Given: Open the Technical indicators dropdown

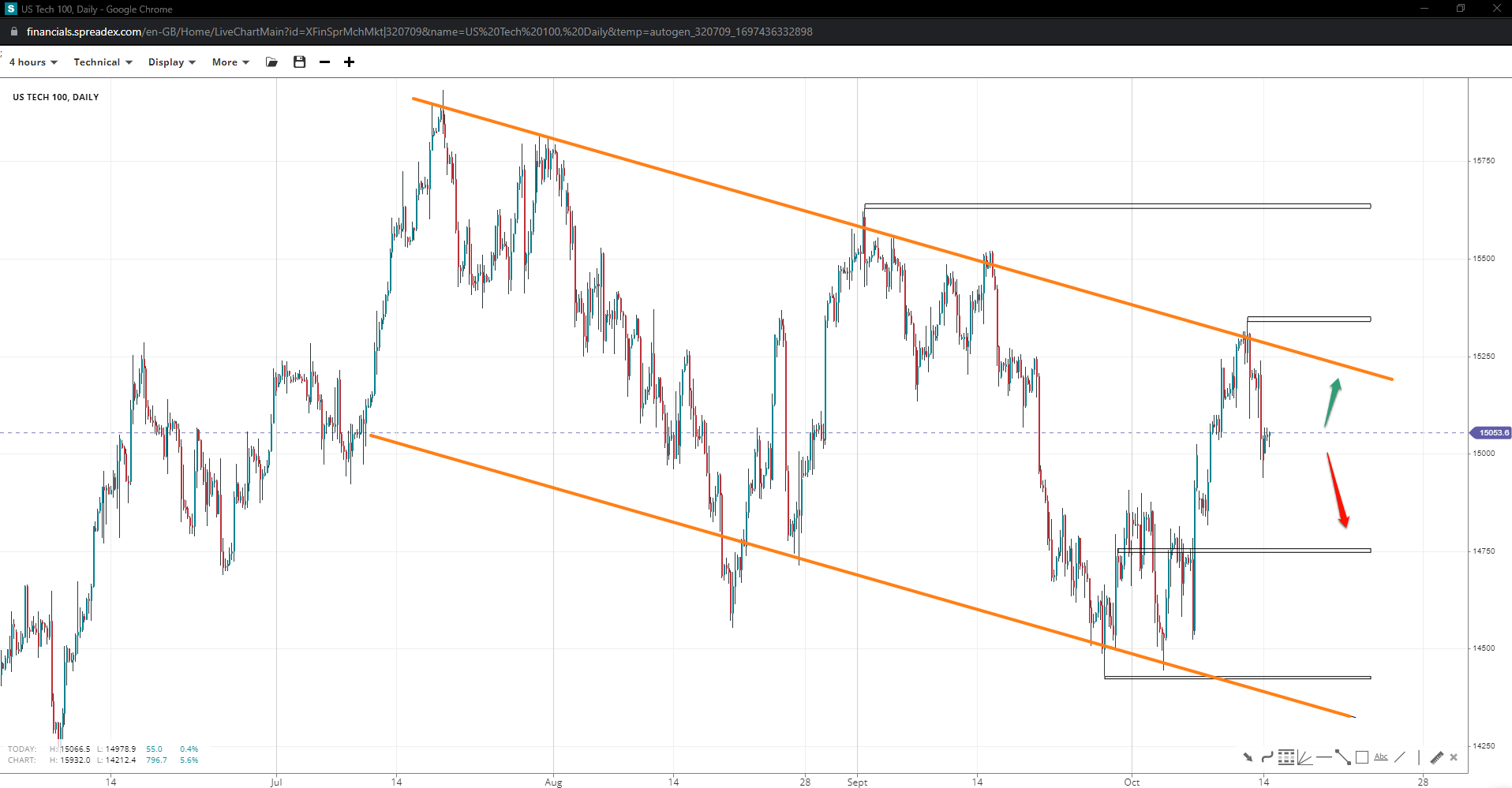Looking at the screenshot, I should coord(103,62).
